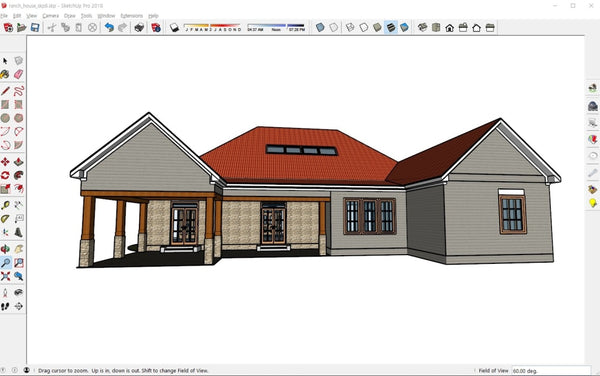Switch to Monochrome style
Viewport: 600px width, 376px height.
coord(404,28)
